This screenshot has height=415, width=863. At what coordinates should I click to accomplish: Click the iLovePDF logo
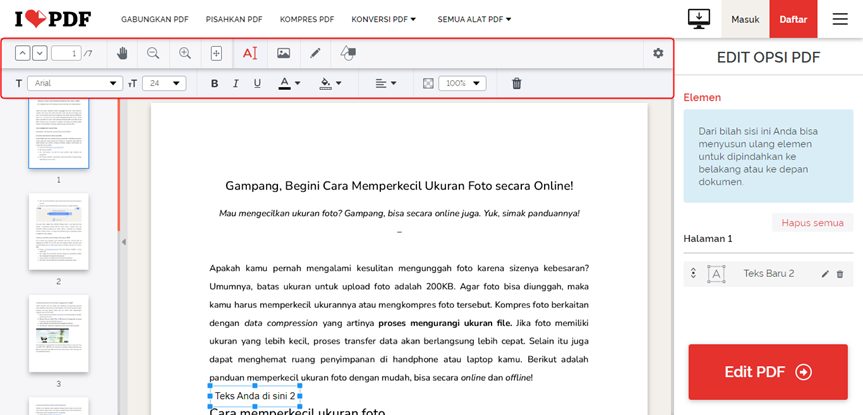[53, 19]
